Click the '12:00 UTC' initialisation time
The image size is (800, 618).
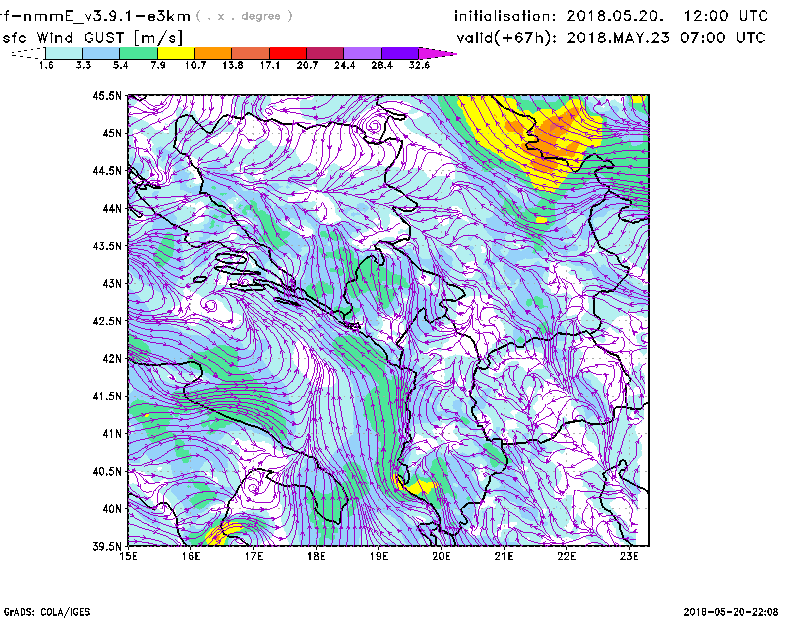click(726, 16)
